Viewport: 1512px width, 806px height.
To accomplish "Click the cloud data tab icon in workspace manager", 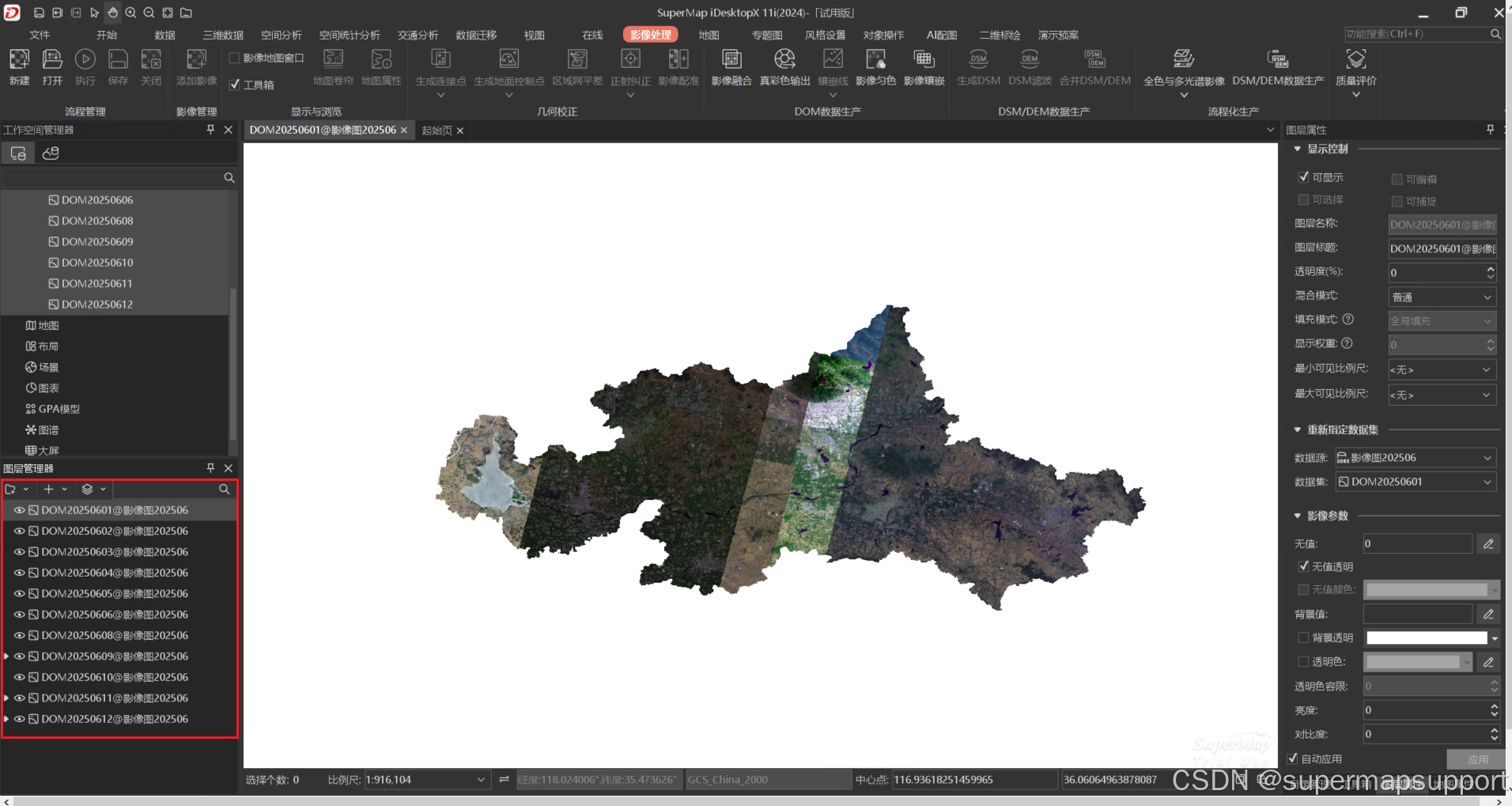I will coord(51,153).
